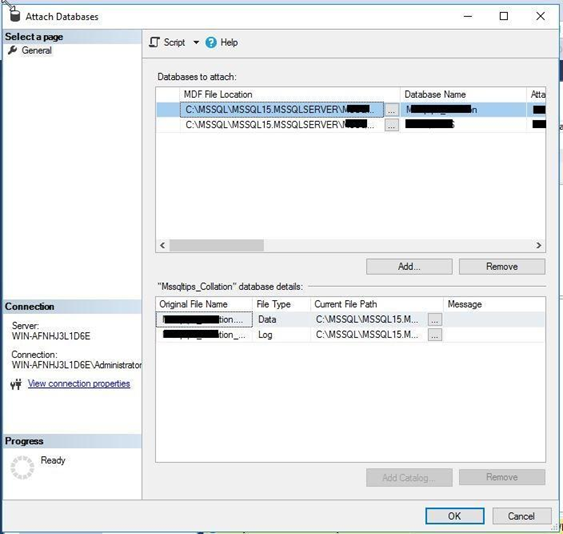Select the Data file original name cell
This screenshot has height=534, width=563.
tap(204, 319)
